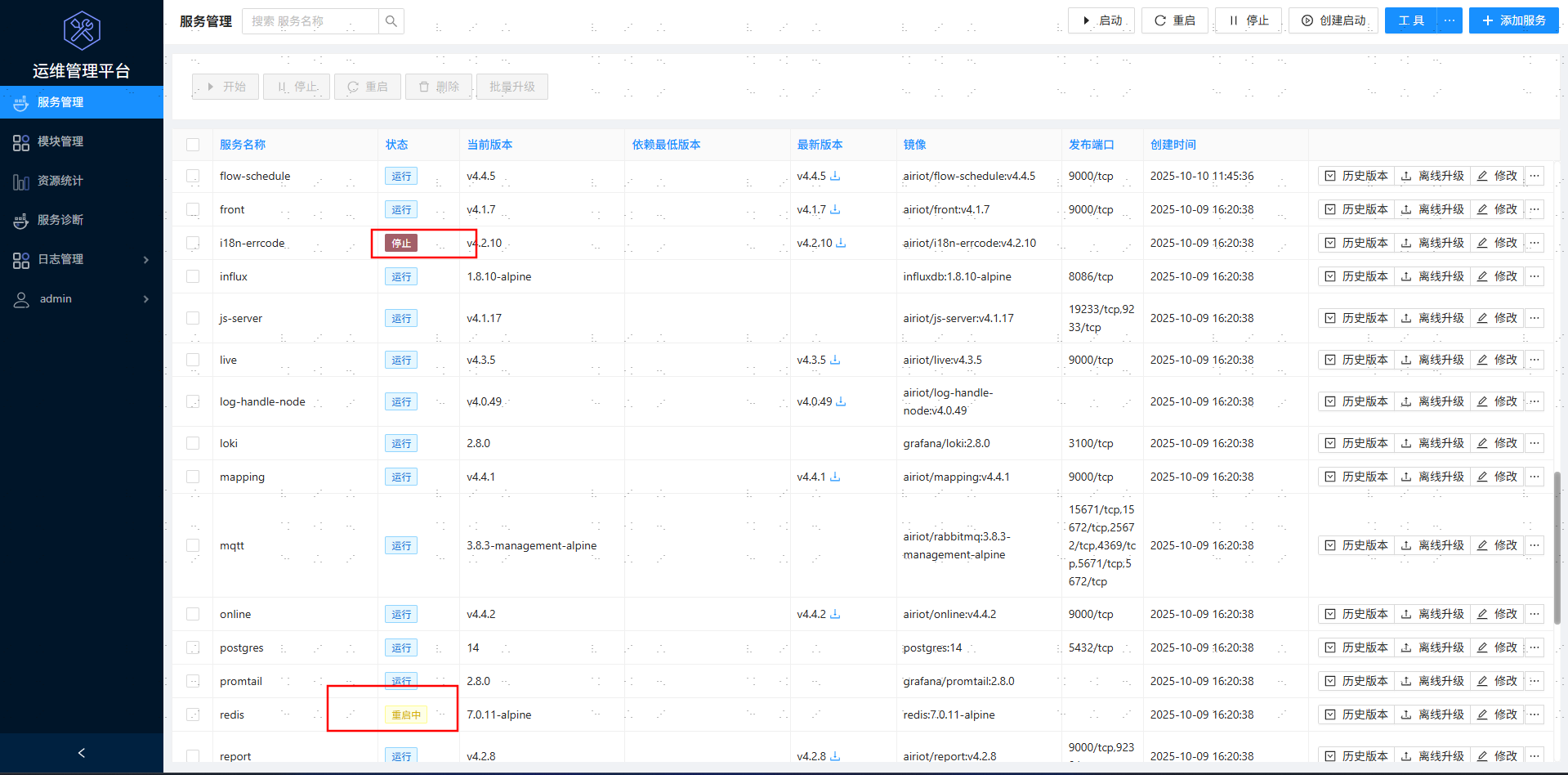
Task: Open 历史版本 for the loki service
Action: 1356,443
